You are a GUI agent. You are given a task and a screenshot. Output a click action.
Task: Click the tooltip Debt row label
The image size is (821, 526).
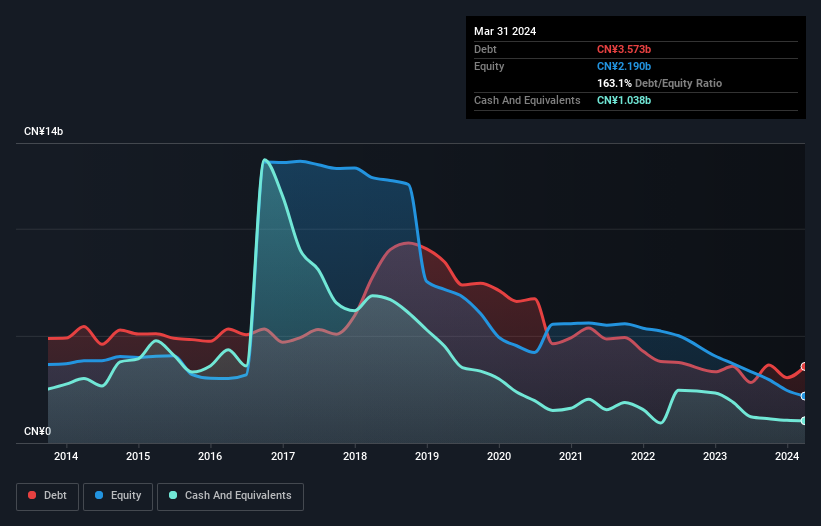tap(485, 49)
